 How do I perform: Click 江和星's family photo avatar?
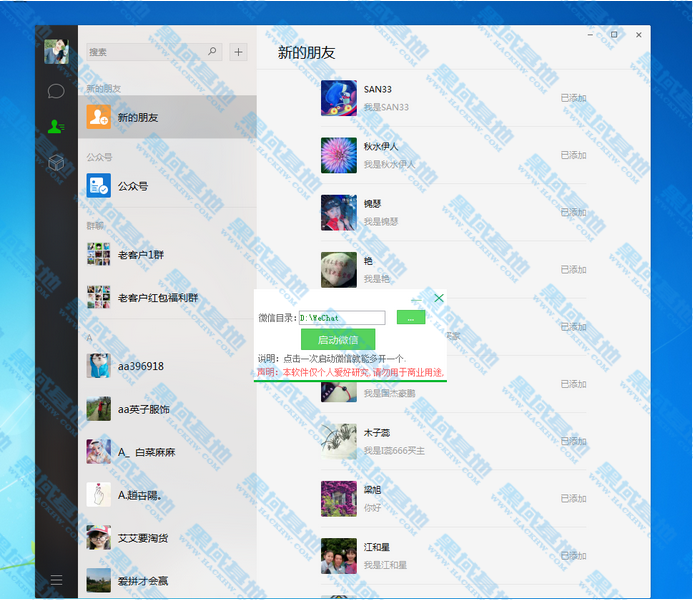click(x=339, y=556)
